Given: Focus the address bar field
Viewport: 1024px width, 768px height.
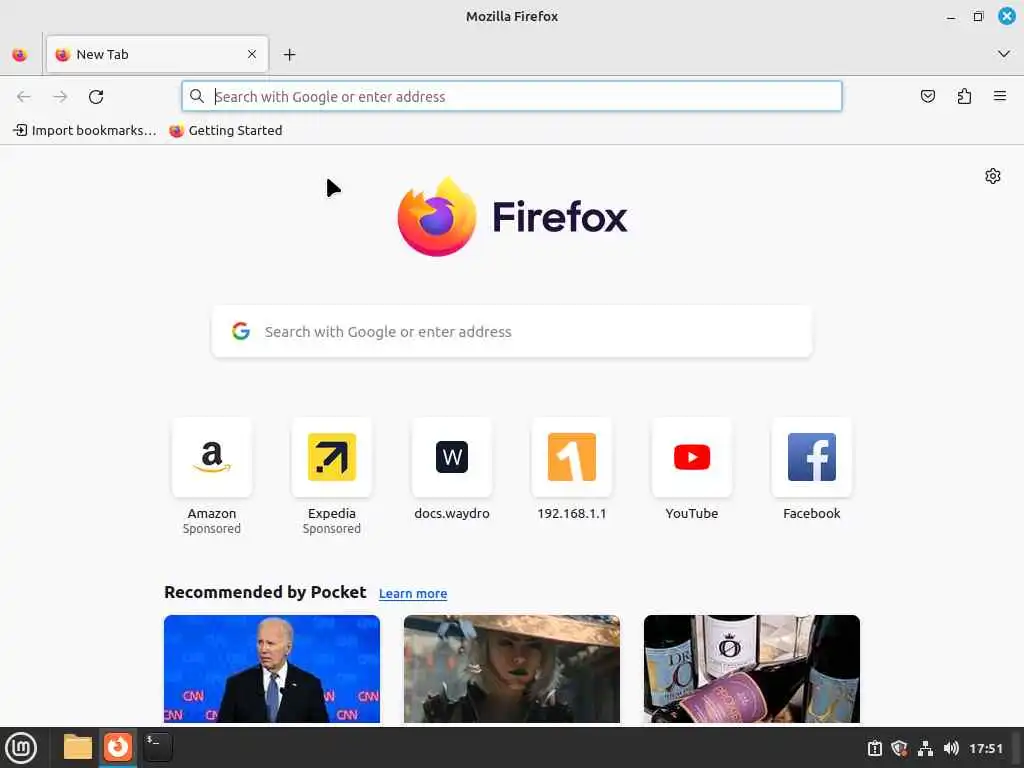Looking at the screenshot, I should point(512,97).
